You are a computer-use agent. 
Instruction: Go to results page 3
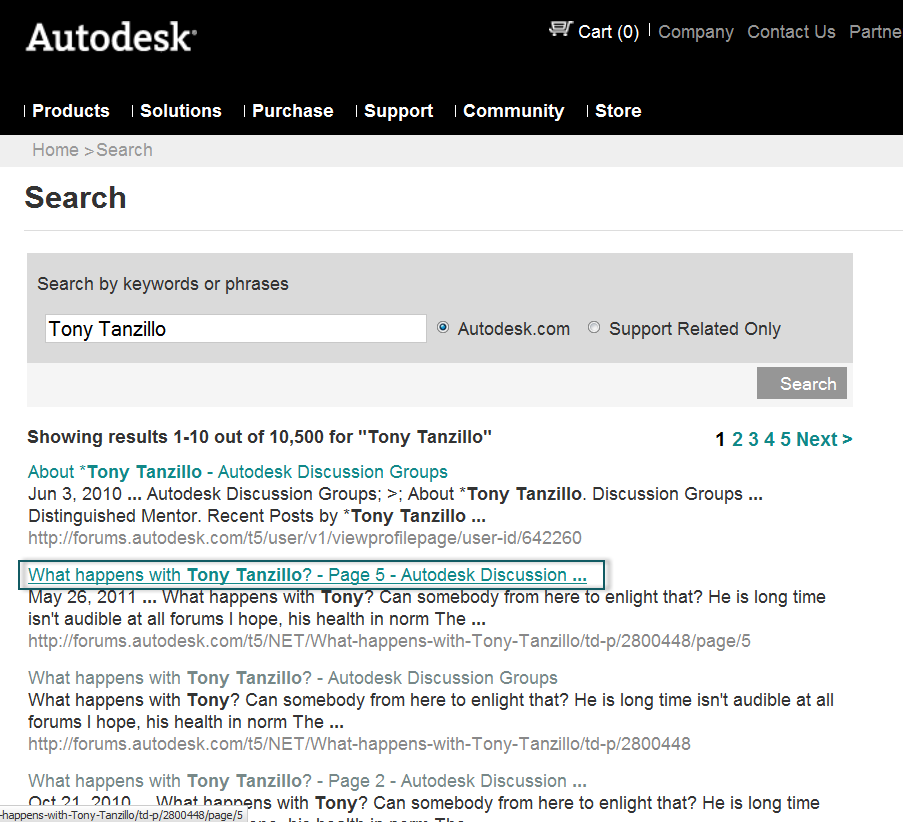753,439
